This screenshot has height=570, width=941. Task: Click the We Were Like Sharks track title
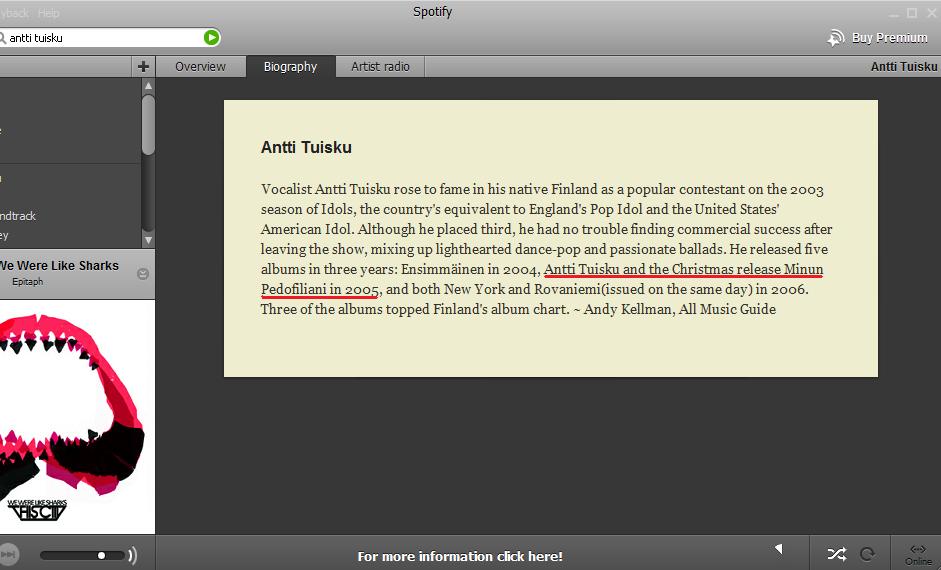click(x=59, y=265)
